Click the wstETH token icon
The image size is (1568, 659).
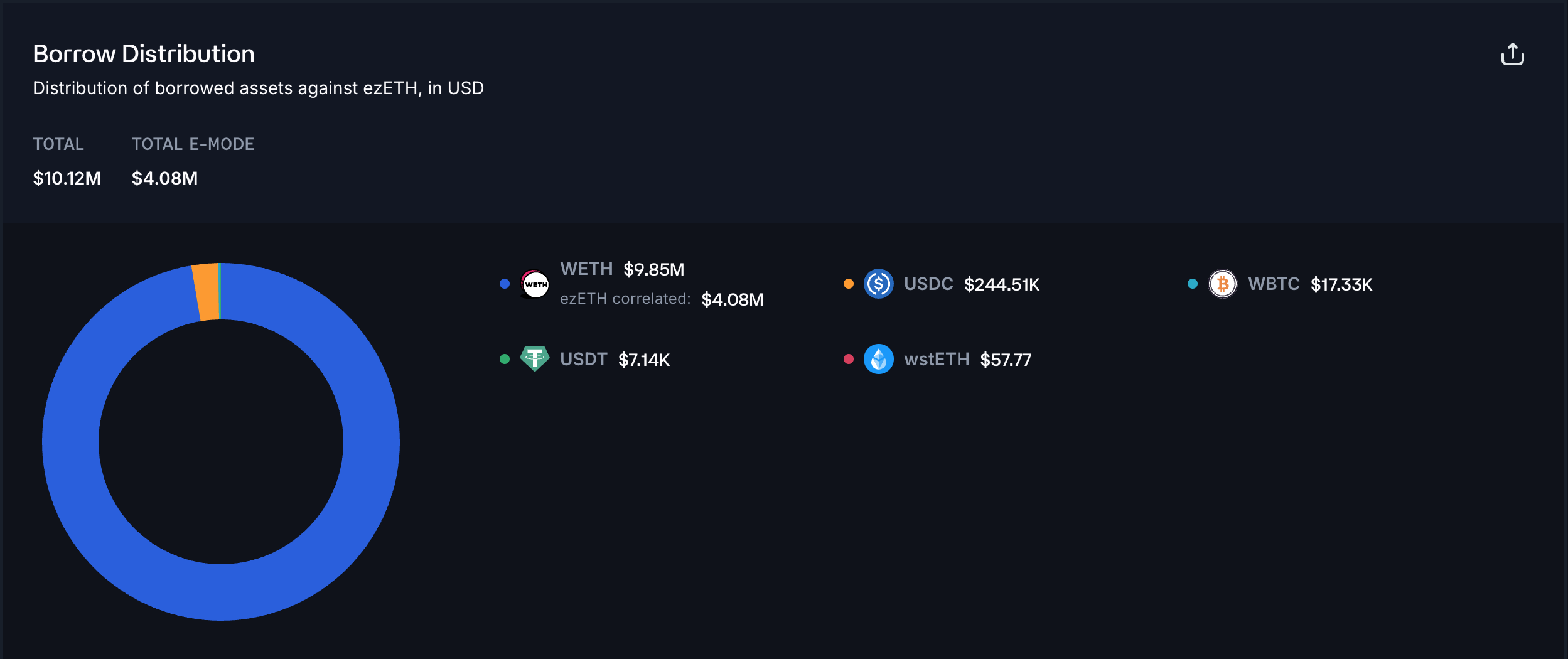(878, 359)
